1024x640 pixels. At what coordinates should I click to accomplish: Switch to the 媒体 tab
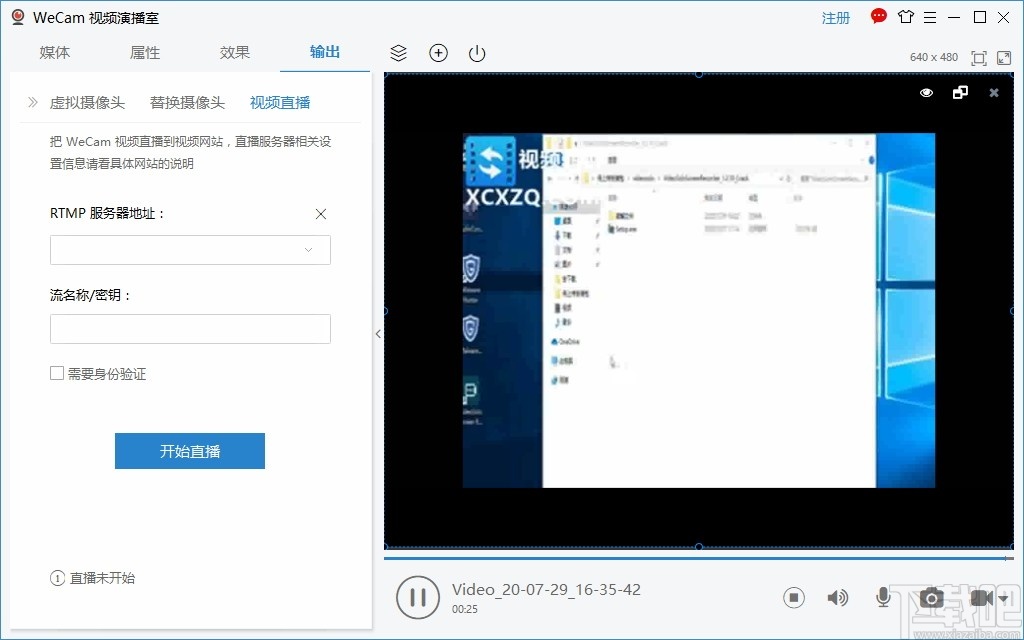55,52
